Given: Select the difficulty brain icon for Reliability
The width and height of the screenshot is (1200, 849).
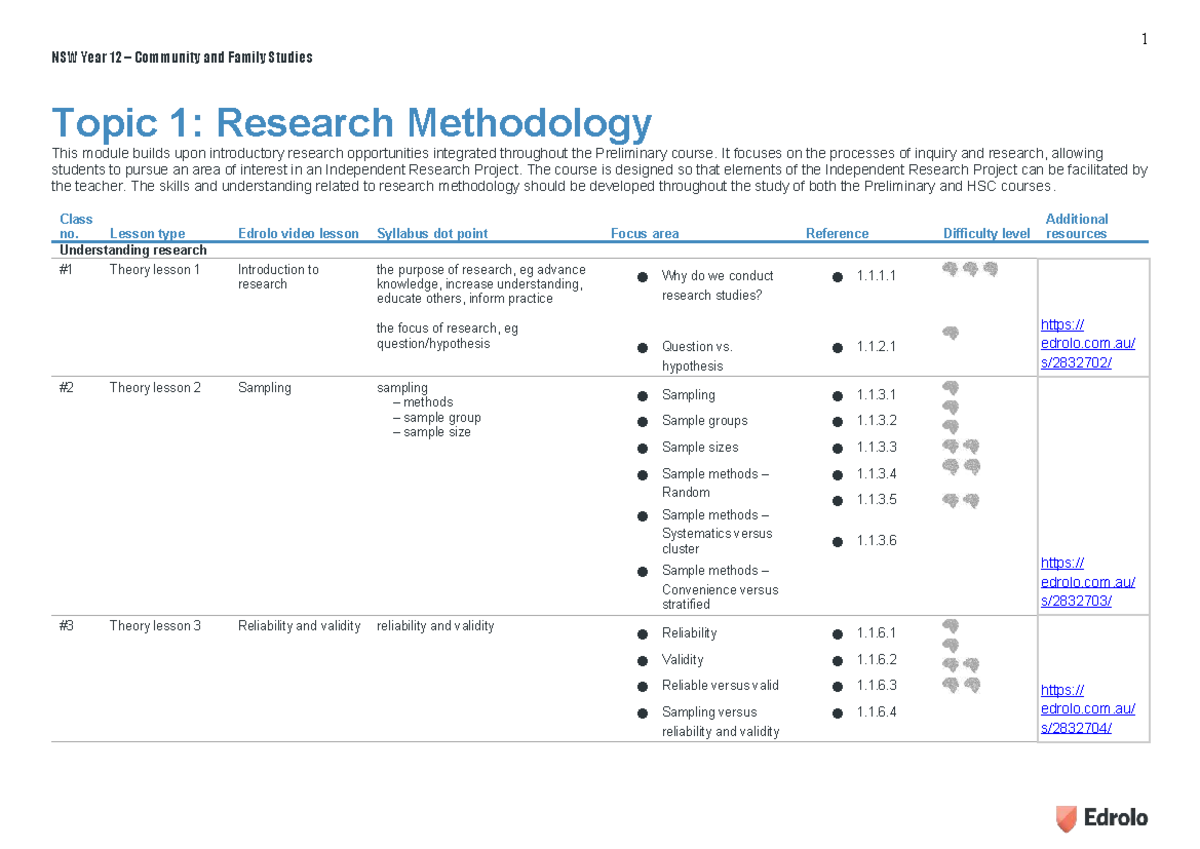Looking at the screenshot, I should pyautogui.click(x=948, y=628).
